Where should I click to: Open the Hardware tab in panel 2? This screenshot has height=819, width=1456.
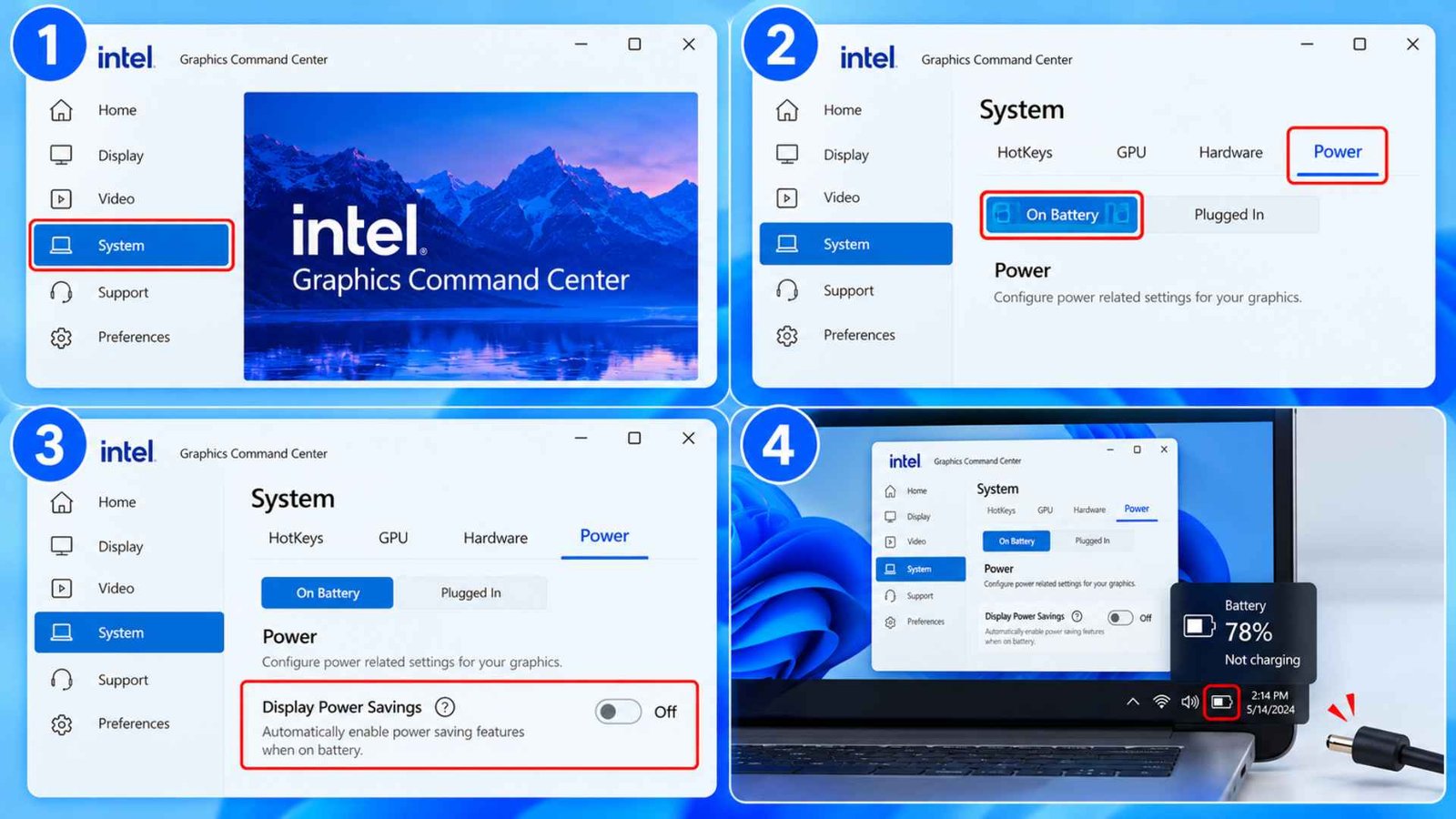[x=1230, y=153]
